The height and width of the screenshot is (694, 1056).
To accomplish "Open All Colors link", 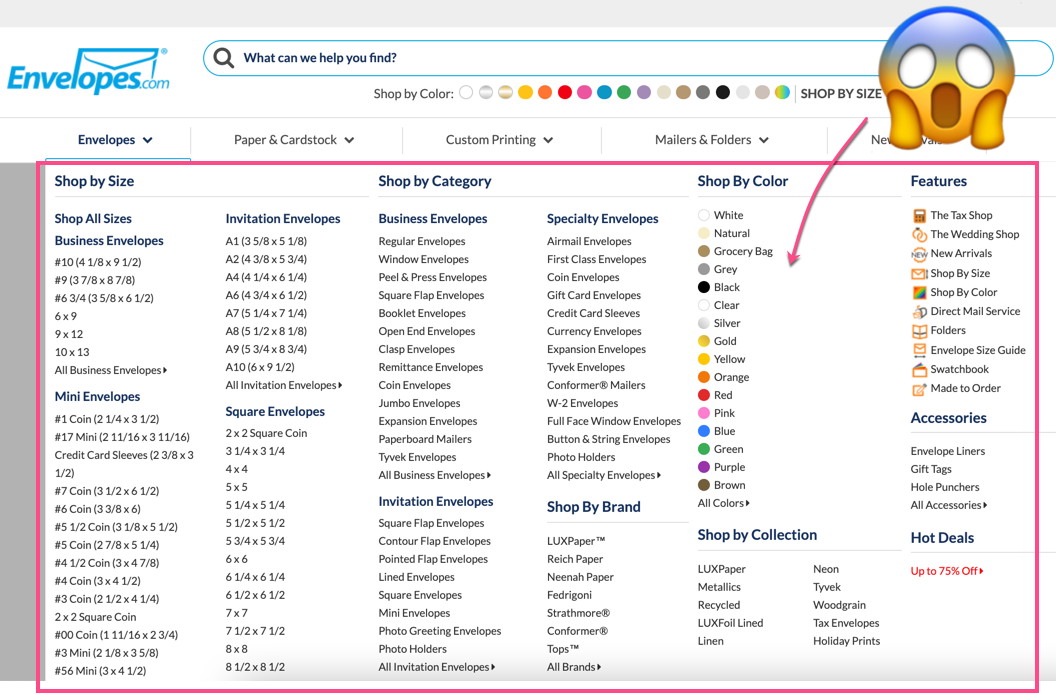I will click(723, 503).
